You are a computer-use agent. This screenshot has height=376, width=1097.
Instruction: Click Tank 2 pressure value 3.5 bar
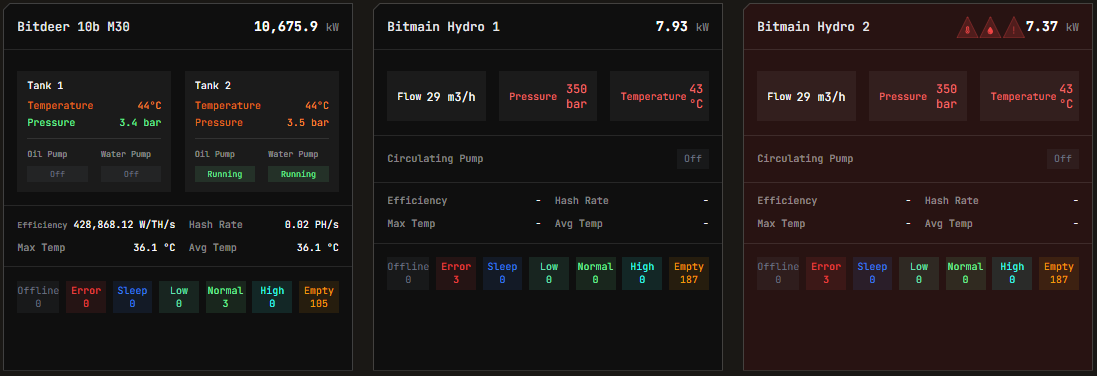308,123
